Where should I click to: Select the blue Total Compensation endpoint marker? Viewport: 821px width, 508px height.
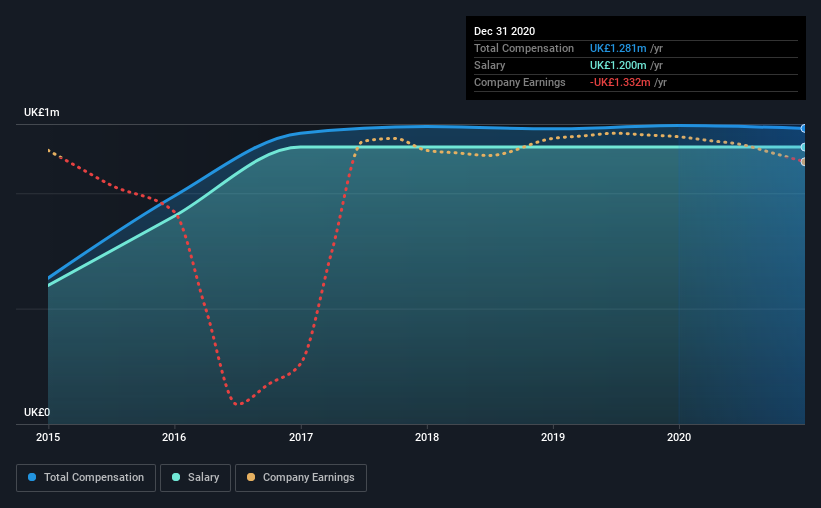pos(803,128)
